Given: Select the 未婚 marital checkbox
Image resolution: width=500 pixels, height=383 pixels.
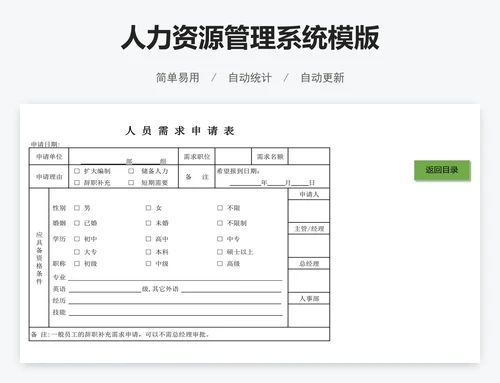Looking at the screenshot, I should (148, 223).
